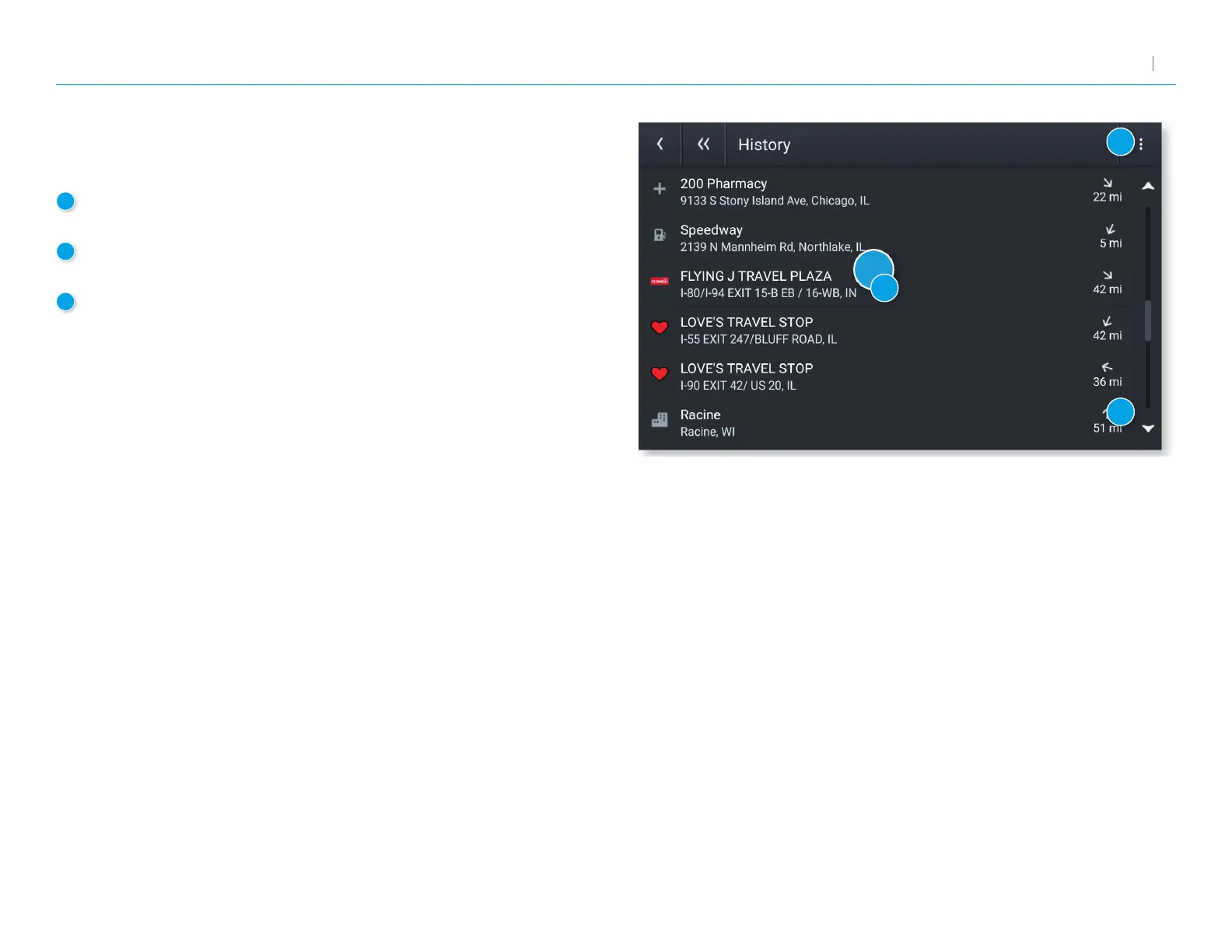Tap the heart icon for I-90 Love's Travel Stop

660,373
